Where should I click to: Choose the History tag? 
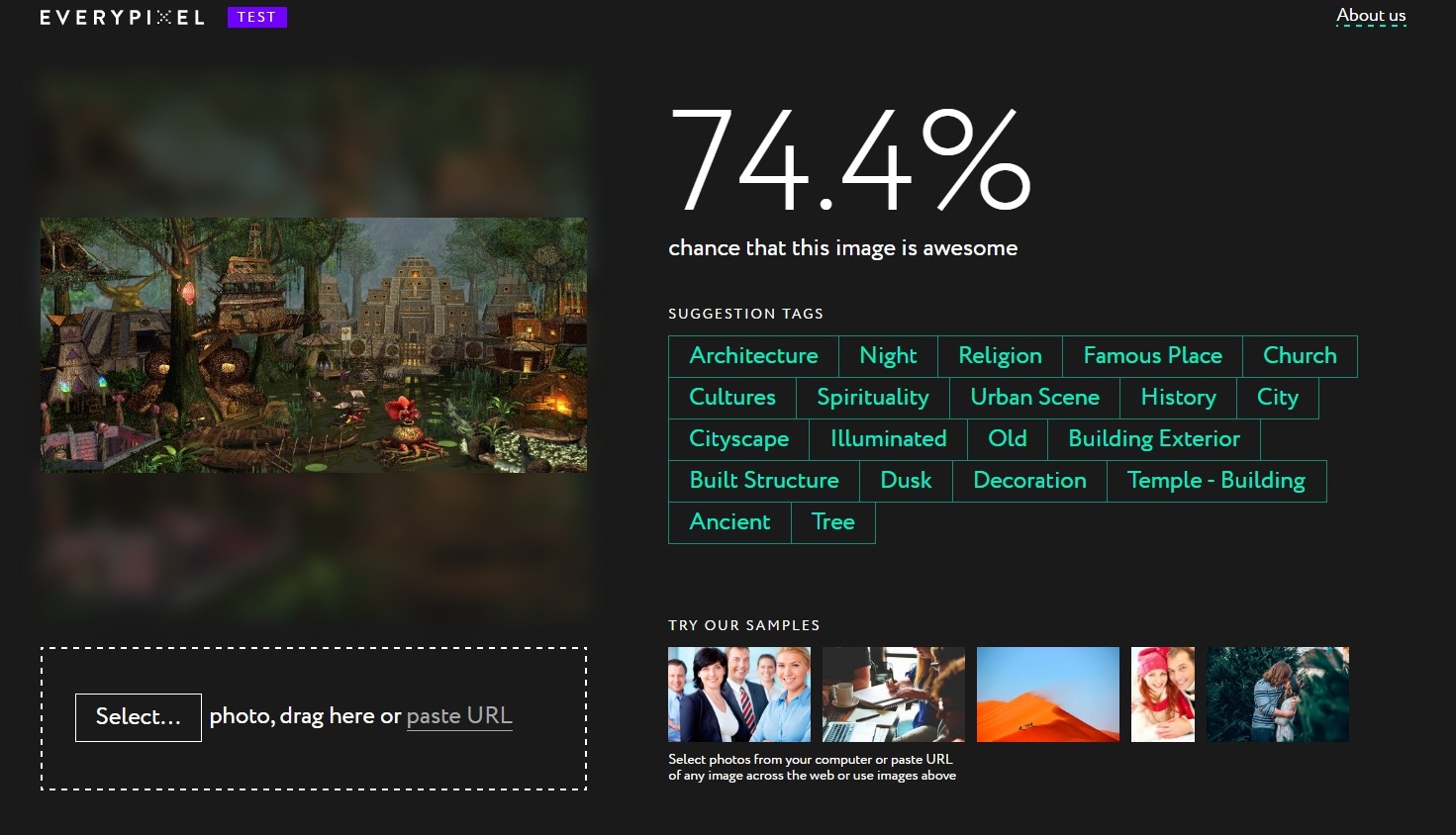pyautogui.click(x=1178, y=398)
